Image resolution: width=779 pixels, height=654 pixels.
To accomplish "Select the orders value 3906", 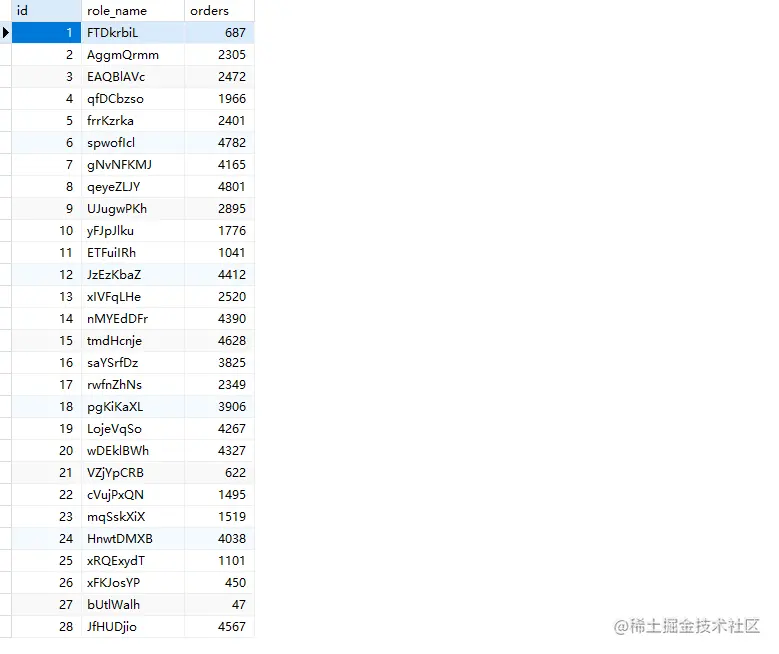I will coord(219,407).
